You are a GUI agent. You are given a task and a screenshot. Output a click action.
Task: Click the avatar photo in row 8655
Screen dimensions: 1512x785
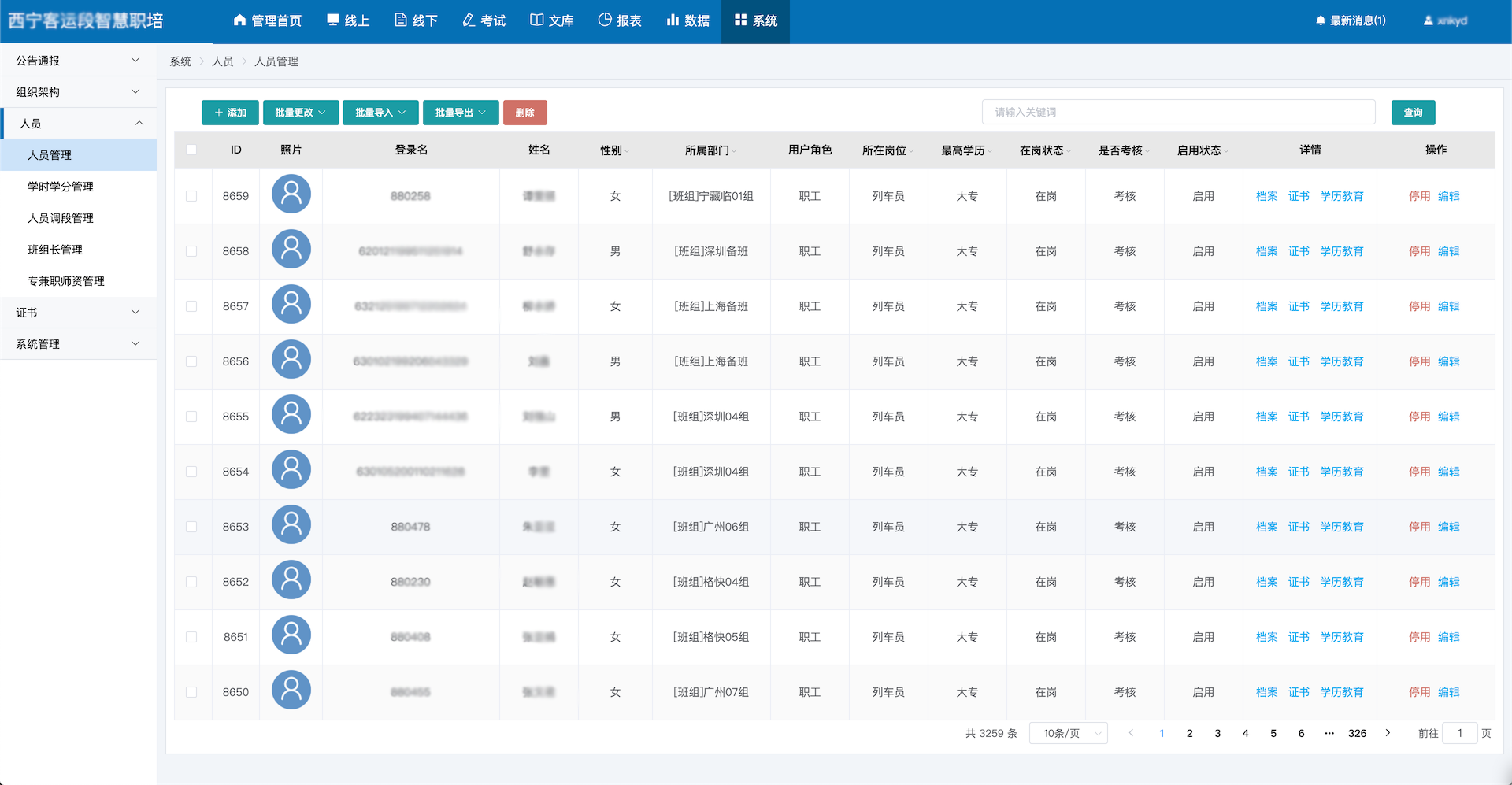(x=291, y=415)
